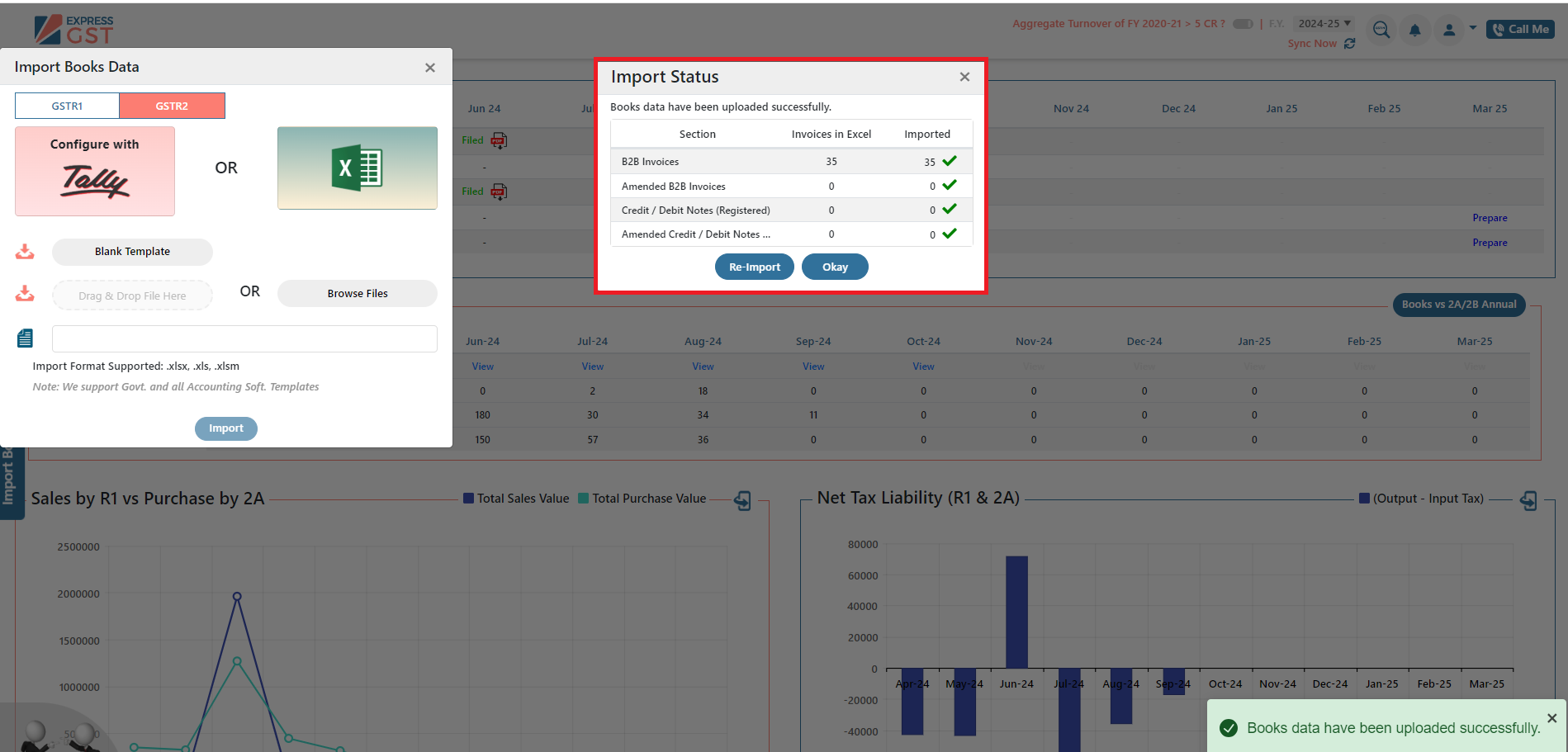
Task: Click the View link under Aug-24
Action: [x=703, y=367]
